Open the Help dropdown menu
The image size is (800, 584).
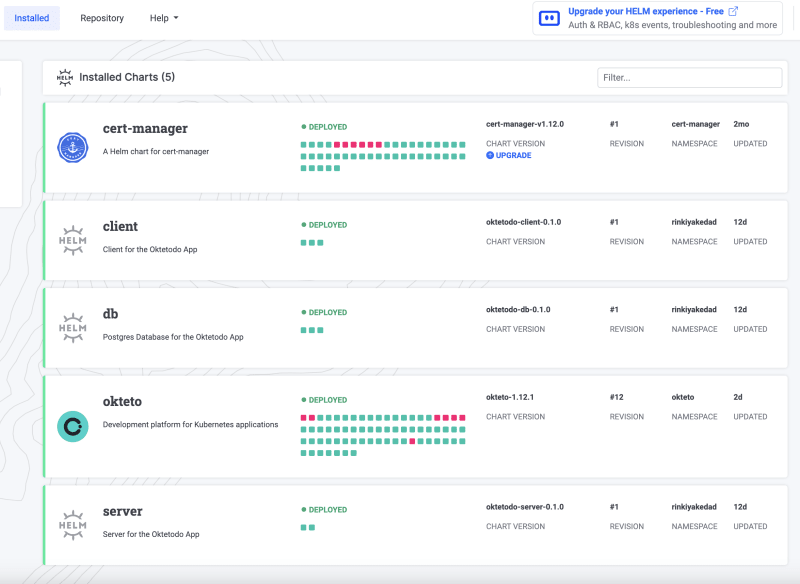pyautogui.click(x=164, y=18)
